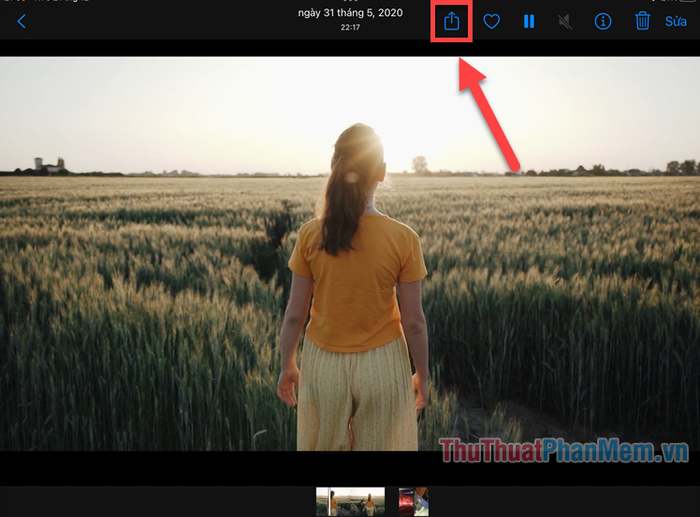Tap the date title ngày 31 tháng 5, 2020
700x517 pixels.
coord(350,13)
